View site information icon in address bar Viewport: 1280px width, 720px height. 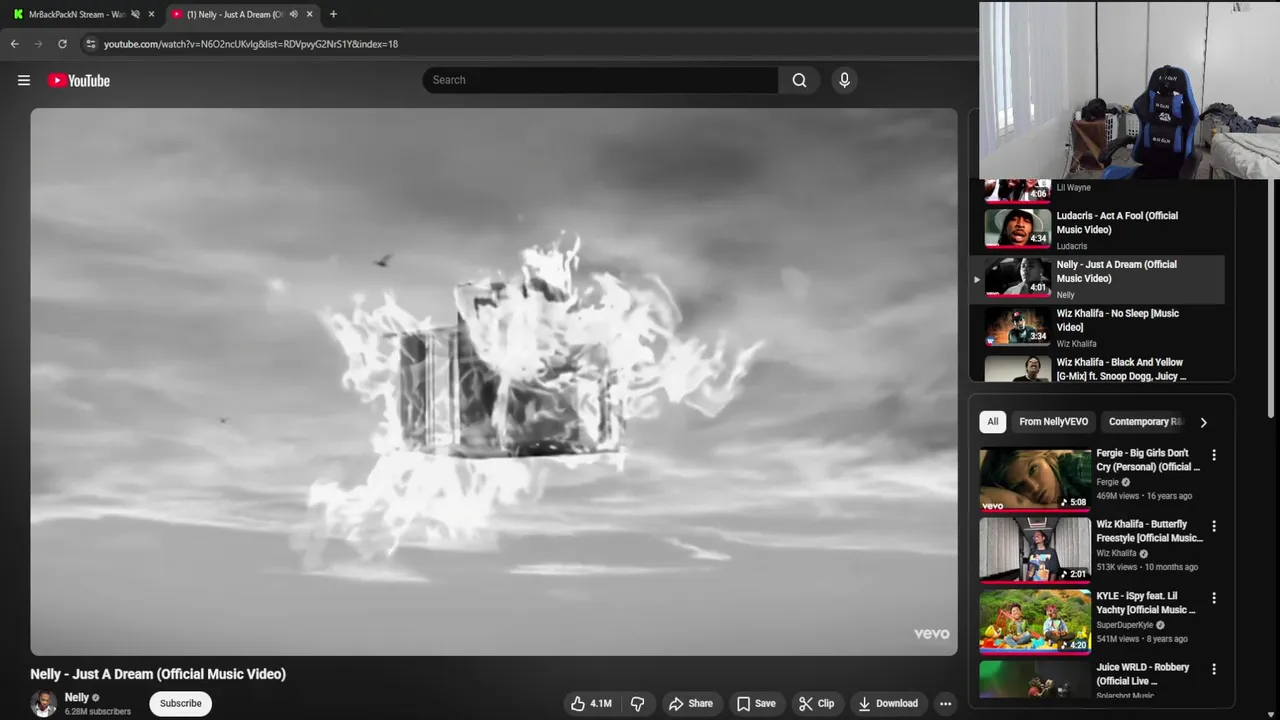[x=90, y=44]
